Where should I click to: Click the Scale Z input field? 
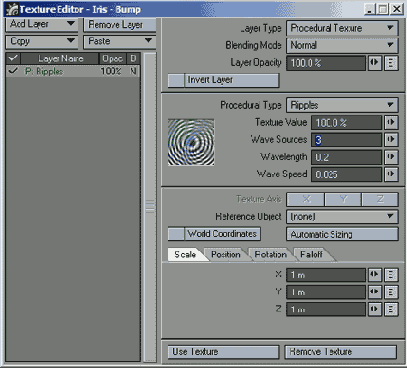point(326,310)
